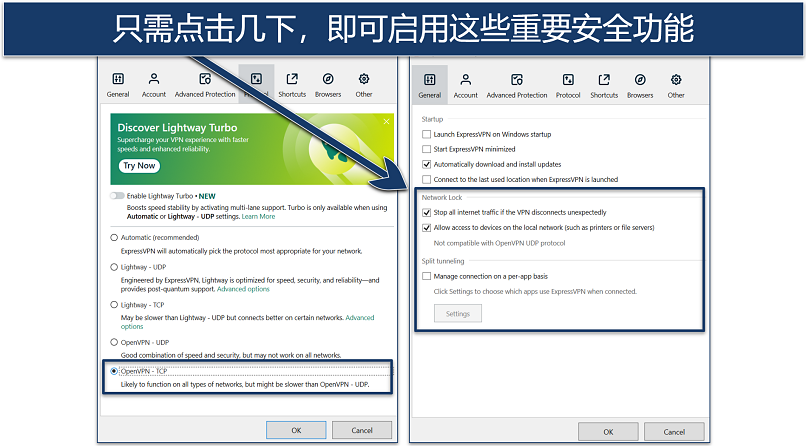Click OK in the General window
Screen dimensions: 806x446
pos(608,432)
